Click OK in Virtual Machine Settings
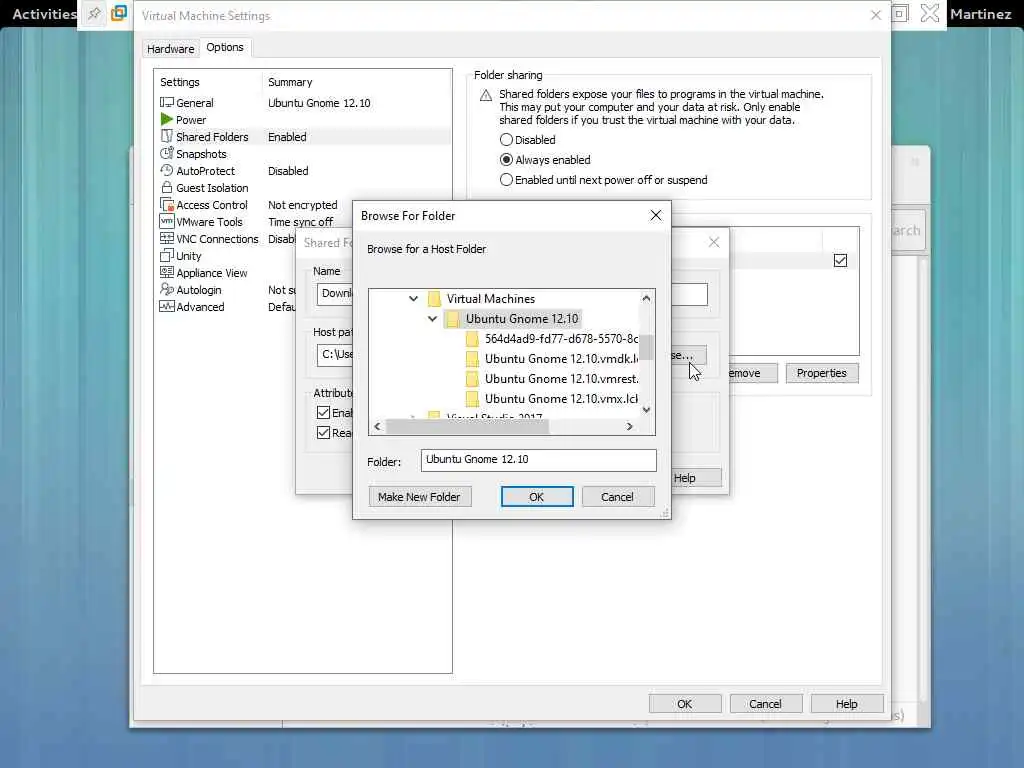This screenshot has width=1024, height=768. tap(684, 704)
